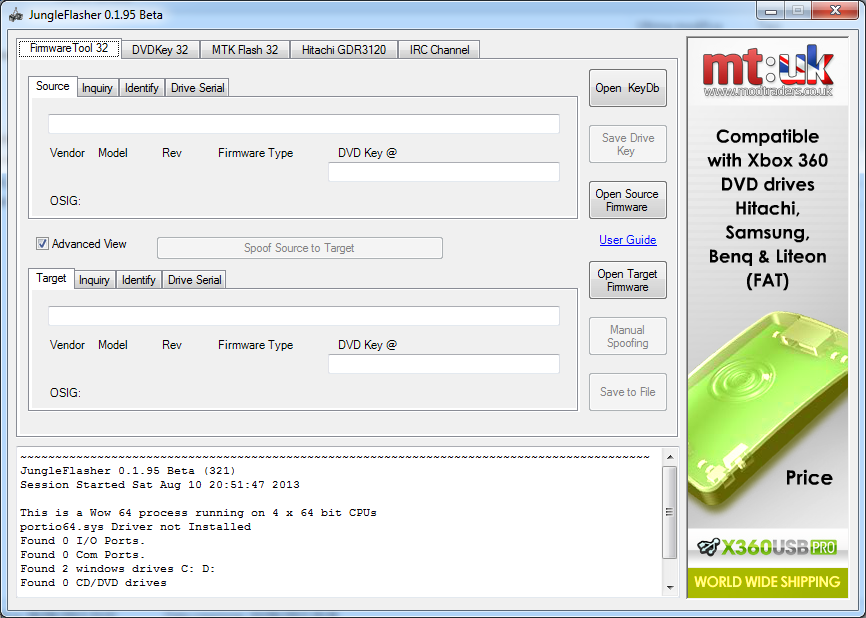
Task: Click the Target DVD Key field
Action: coord(444,364)
